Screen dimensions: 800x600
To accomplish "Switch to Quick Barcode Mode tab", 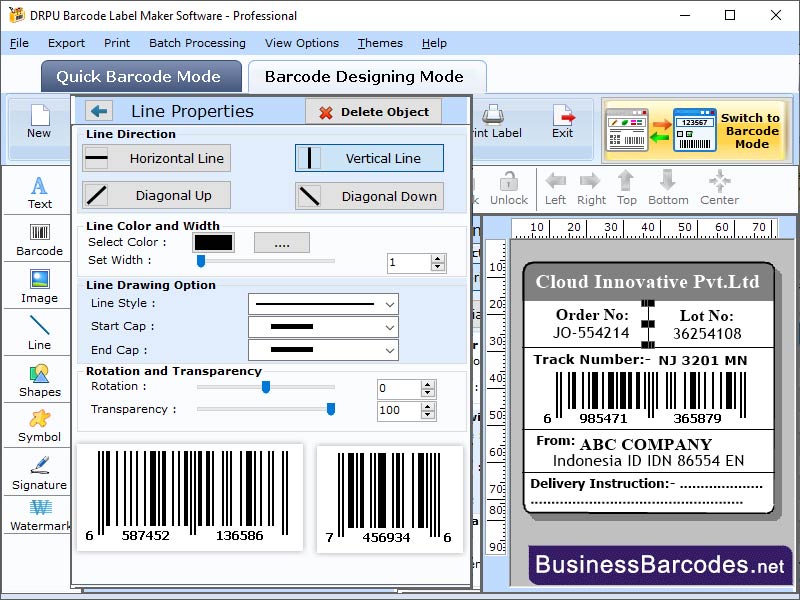I will click(x=141, y=76).
